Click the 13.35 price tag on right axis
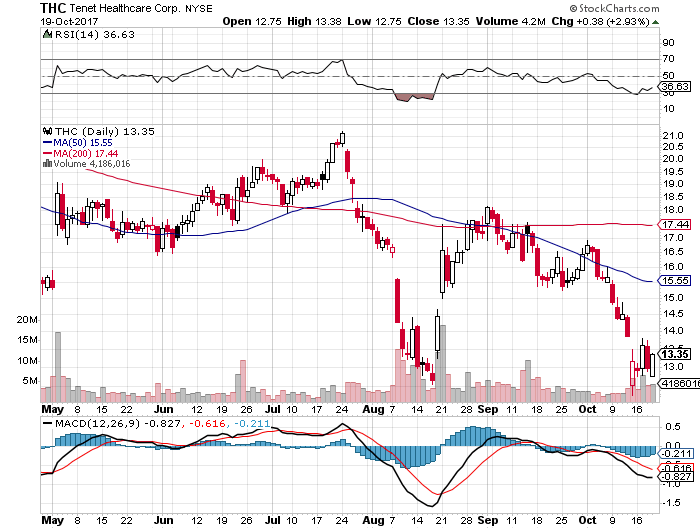 pos(675,354)
